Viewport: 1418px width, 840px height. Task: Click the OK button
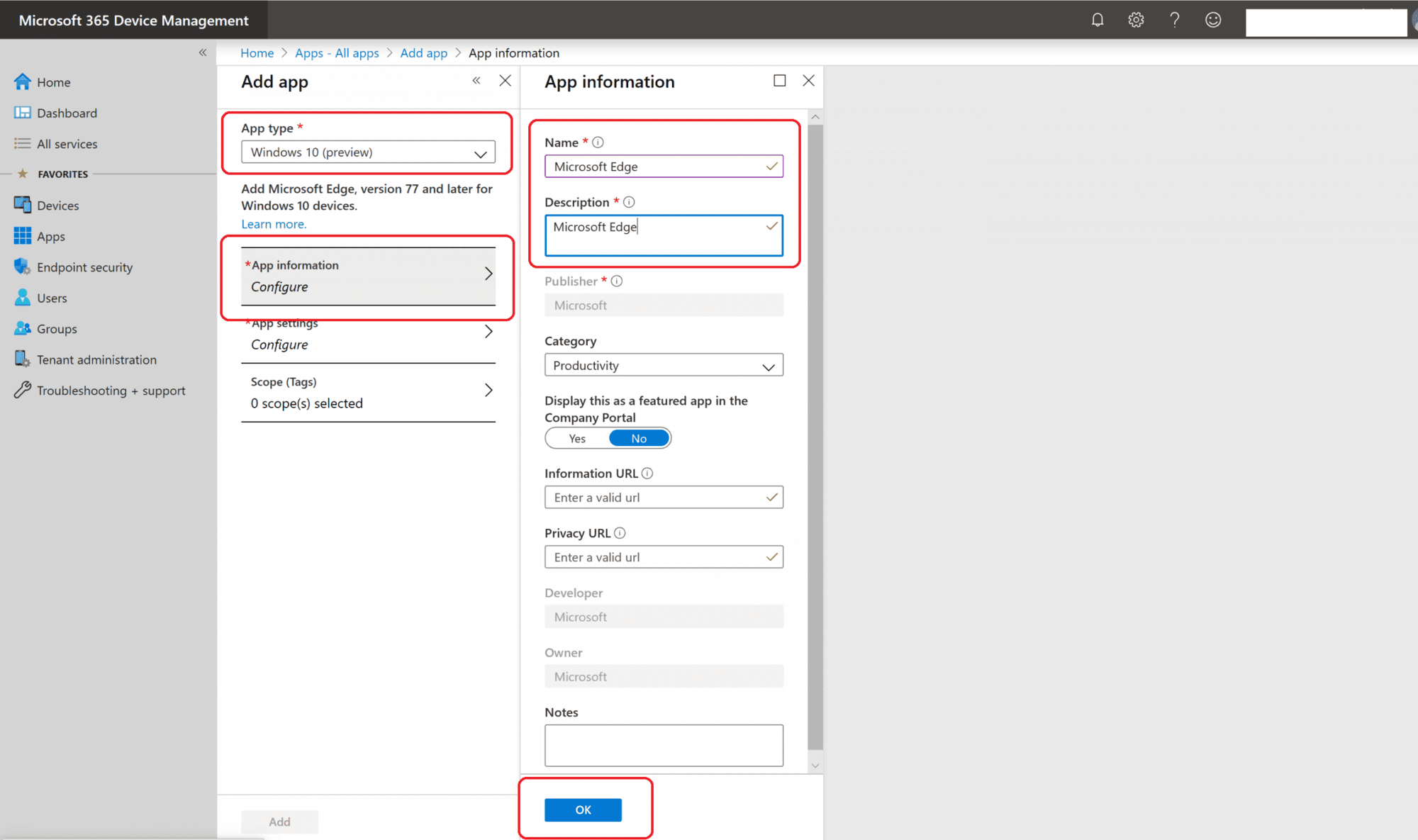point(583,810)
